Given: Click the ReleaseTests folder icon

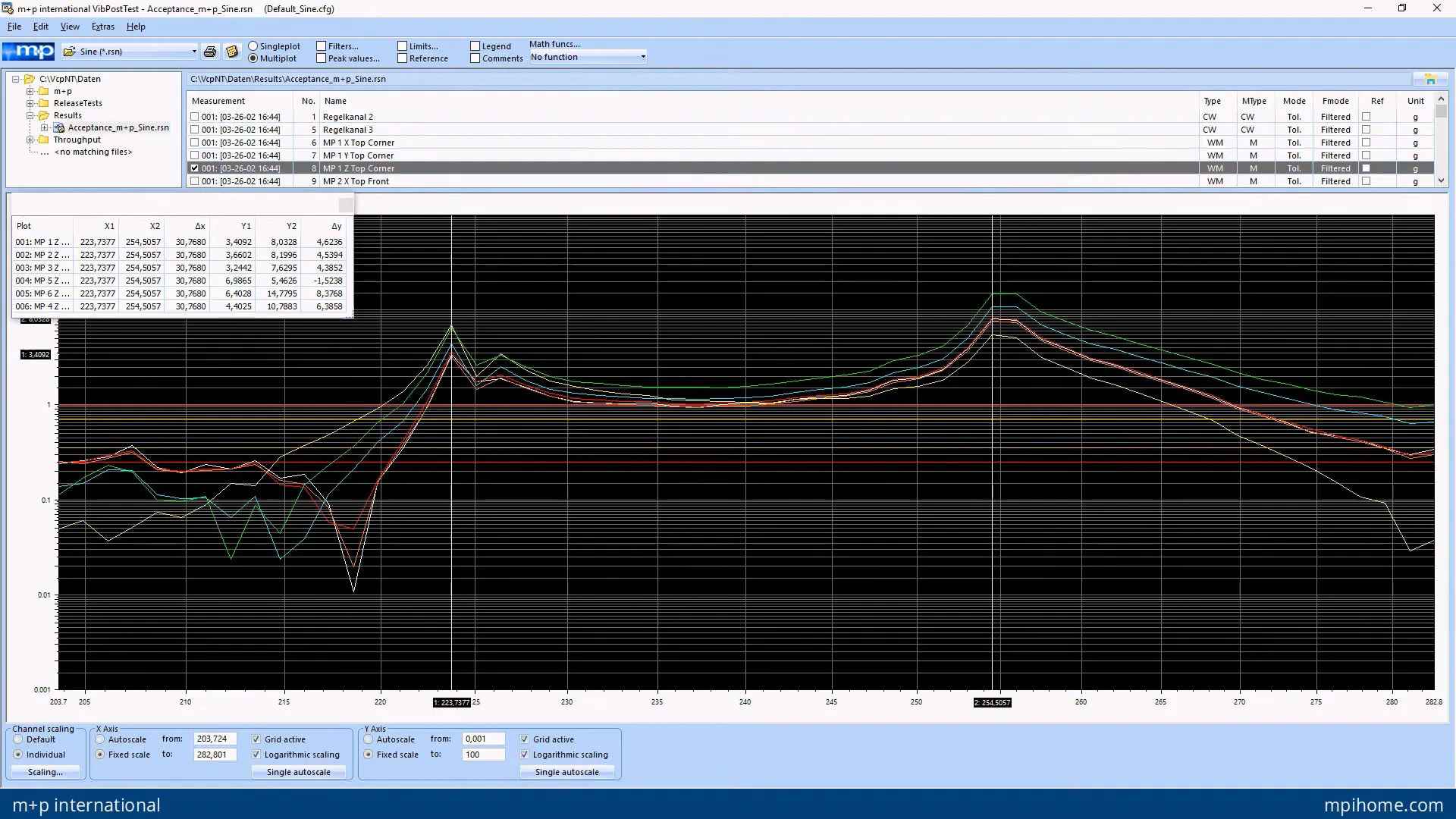Looking at the screenshot, I should (44, 103).
